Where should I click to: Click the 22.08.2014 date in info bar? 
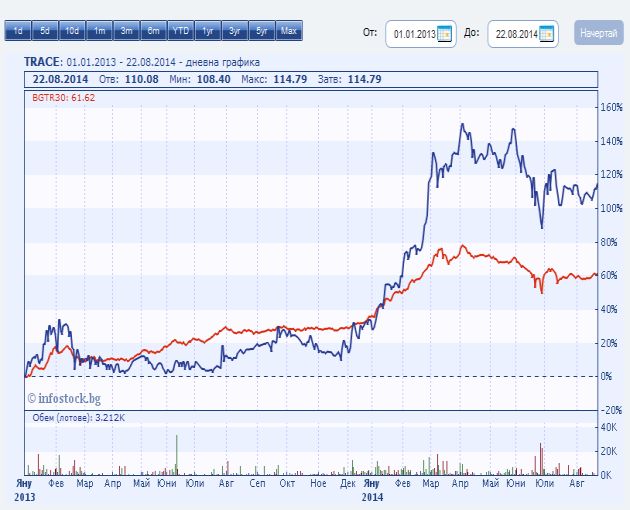60,79
